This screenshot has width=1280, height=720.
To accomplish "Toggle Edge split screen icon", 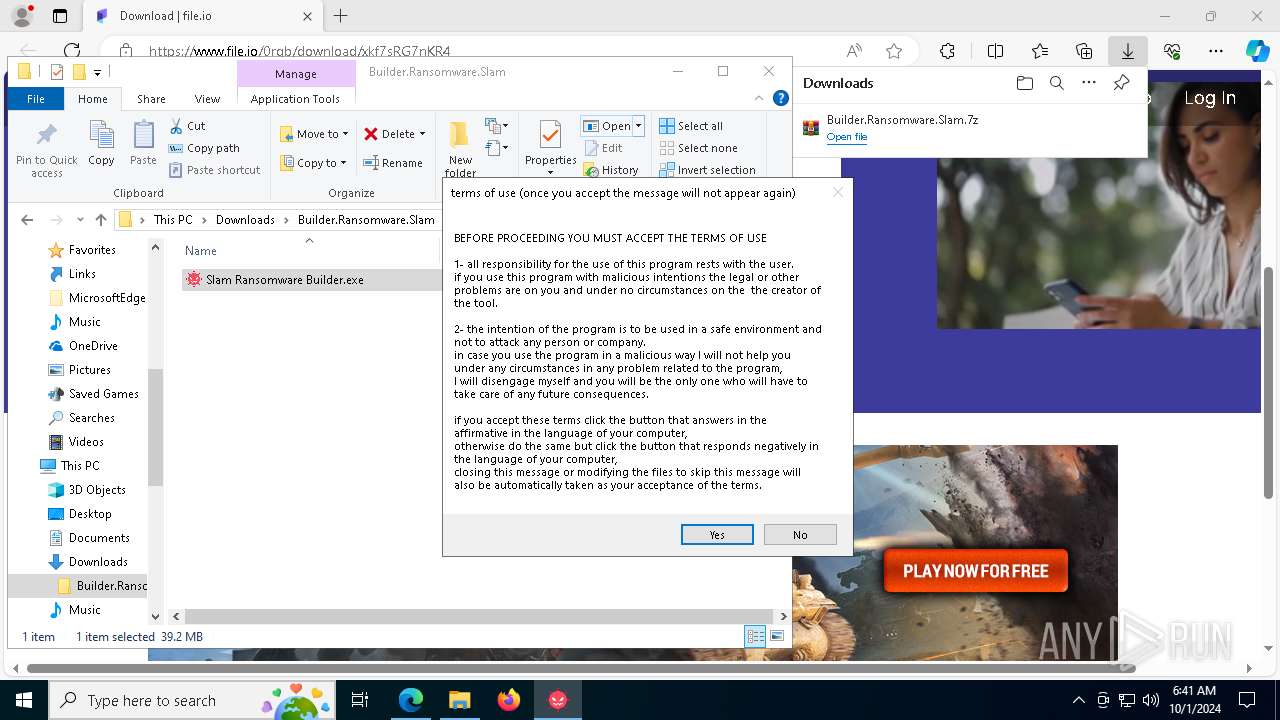I will [995, 51].
